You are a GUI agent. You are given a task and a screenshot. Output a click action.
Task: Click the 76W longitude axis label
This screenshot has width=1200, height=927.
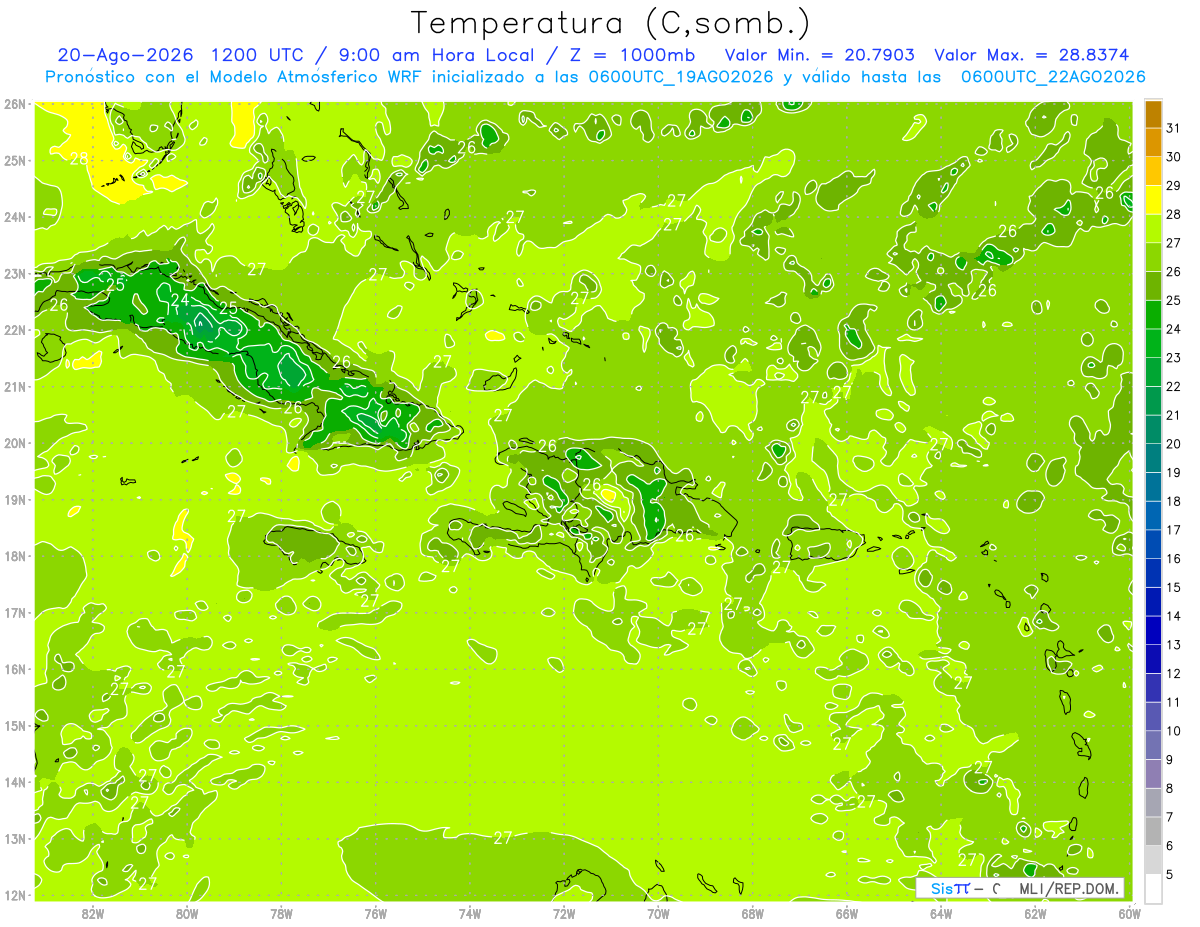[x=375, y=913]
